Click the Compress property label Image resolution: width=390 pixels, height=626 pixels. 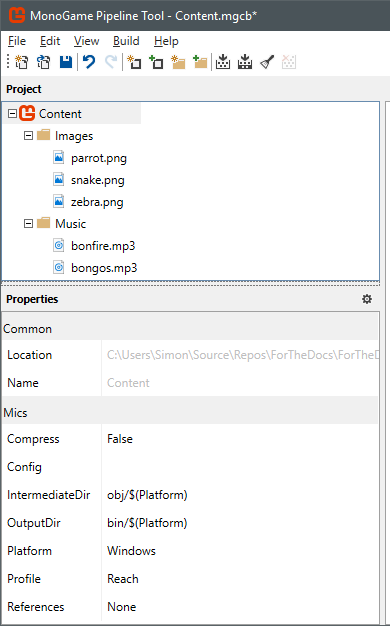point(33,439)
